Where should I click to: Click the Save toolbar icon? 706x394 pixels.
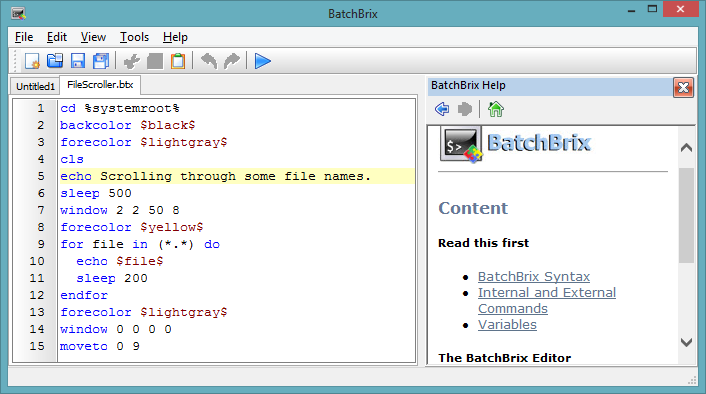click(x=78, y=61)
